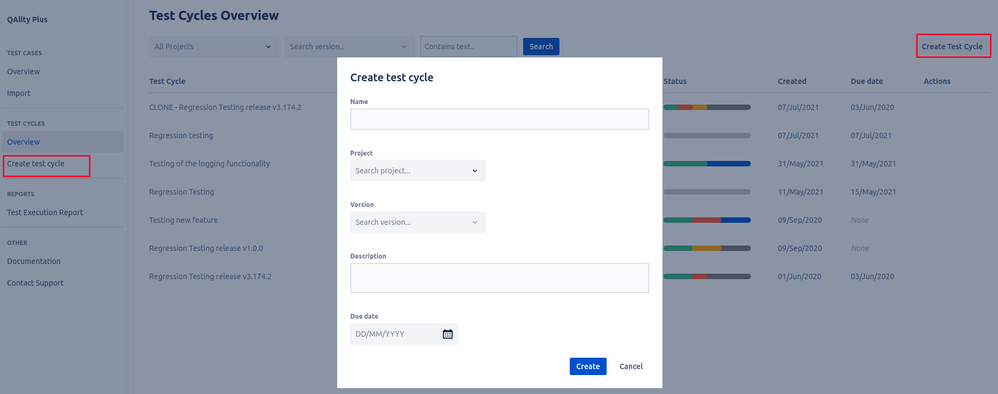Click the Search button

pyautogui.click(x=541, y=46)
